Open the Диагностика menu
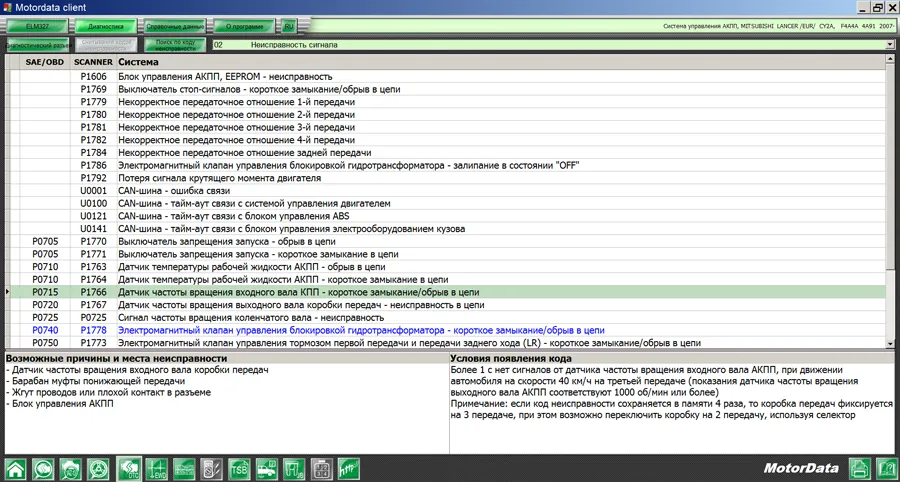 point(106,26)
